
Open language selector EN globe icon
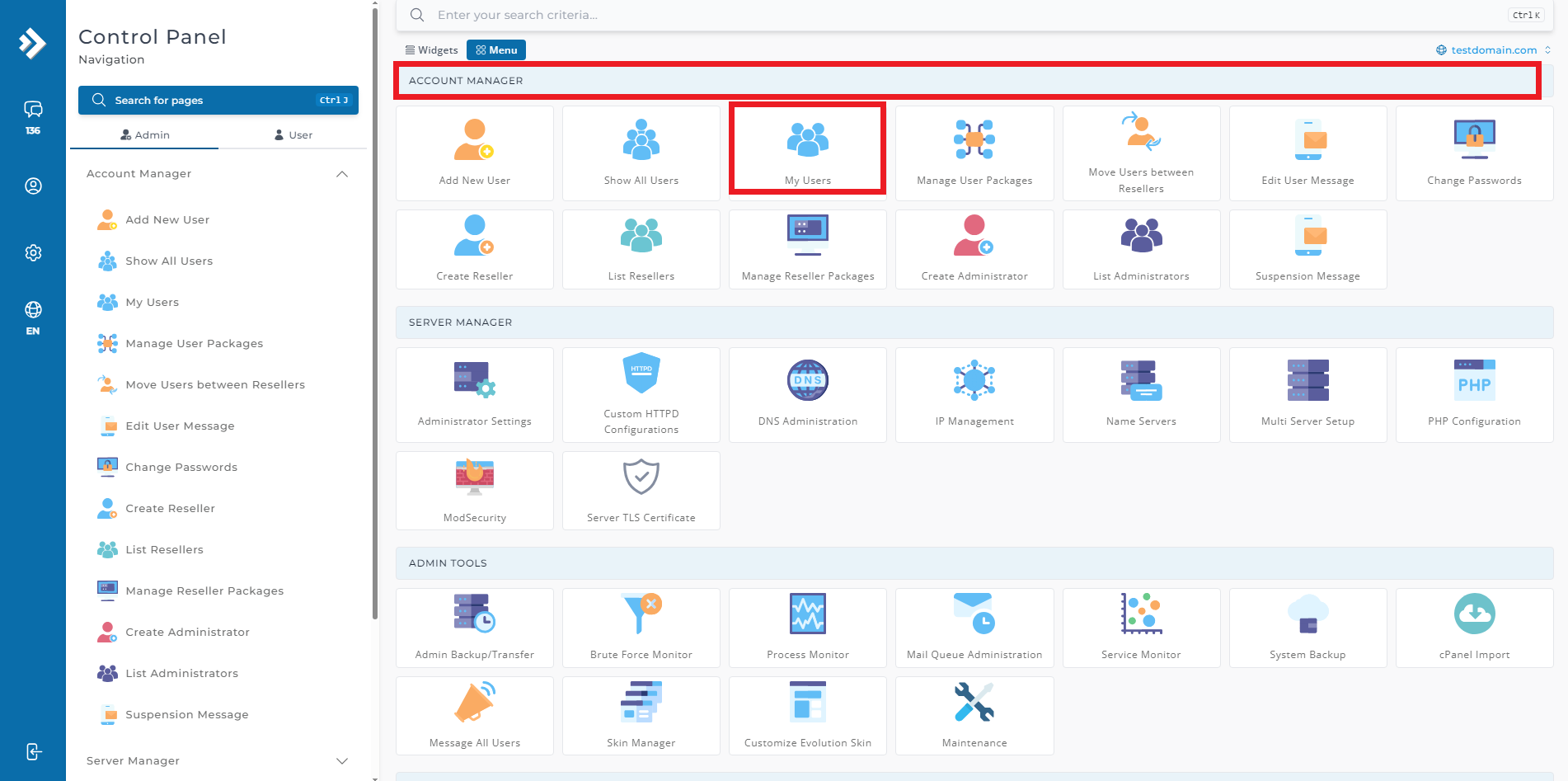tap(33, 318)
